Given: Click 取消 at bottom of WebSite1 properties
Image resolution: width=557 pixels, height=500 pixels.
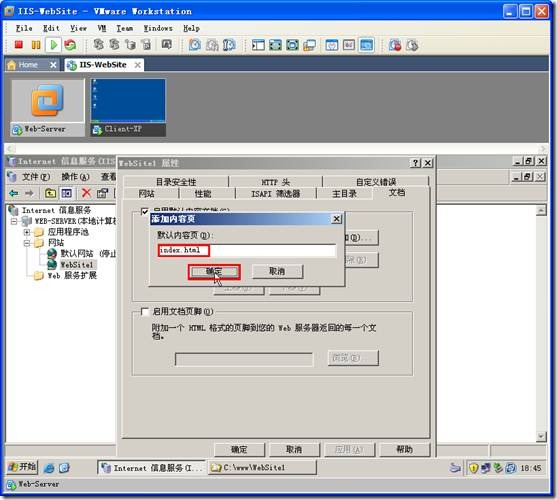Looking at the screenshot, I should 294,450.
